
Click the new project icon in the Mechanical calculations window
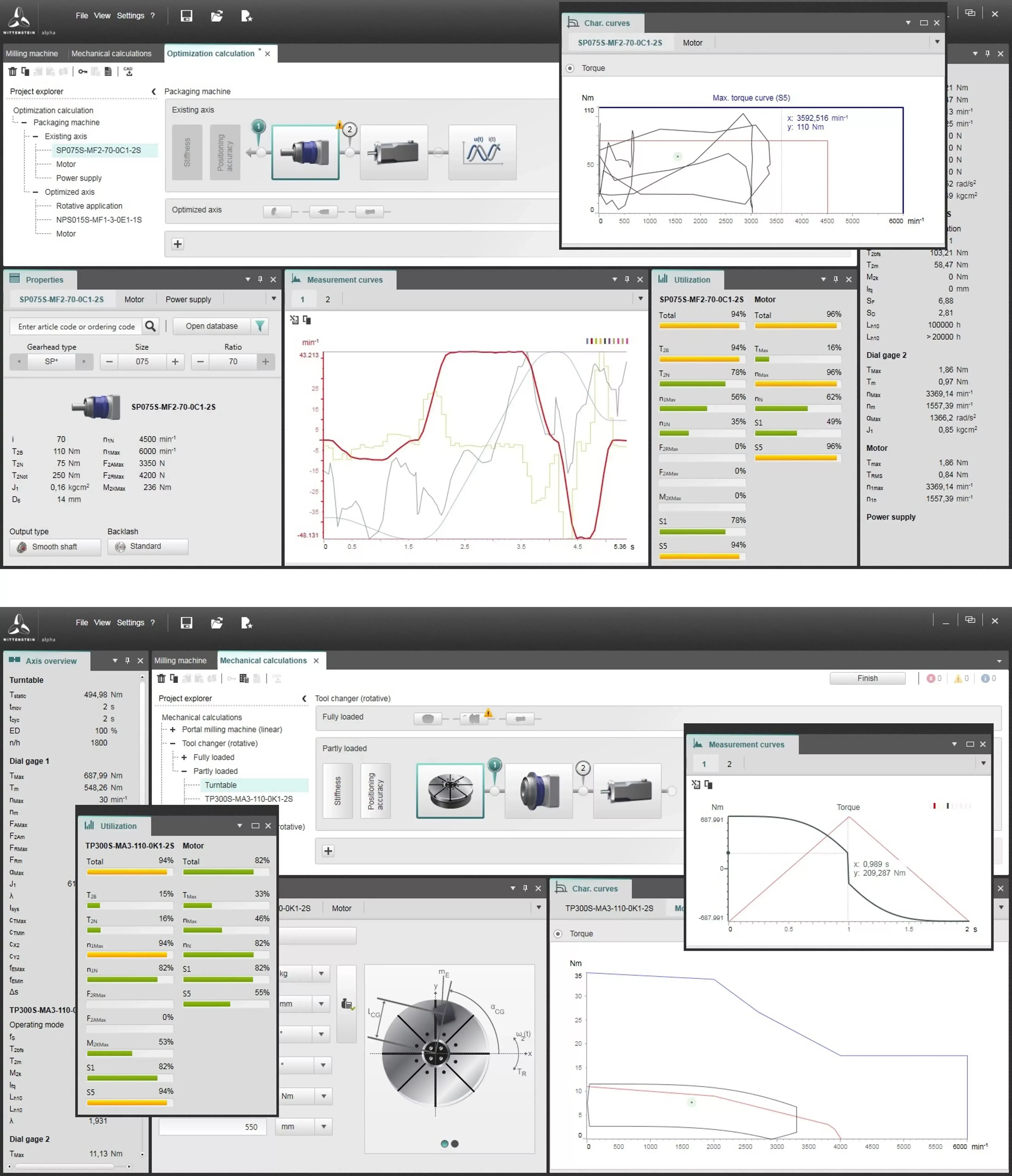[247, 623]
